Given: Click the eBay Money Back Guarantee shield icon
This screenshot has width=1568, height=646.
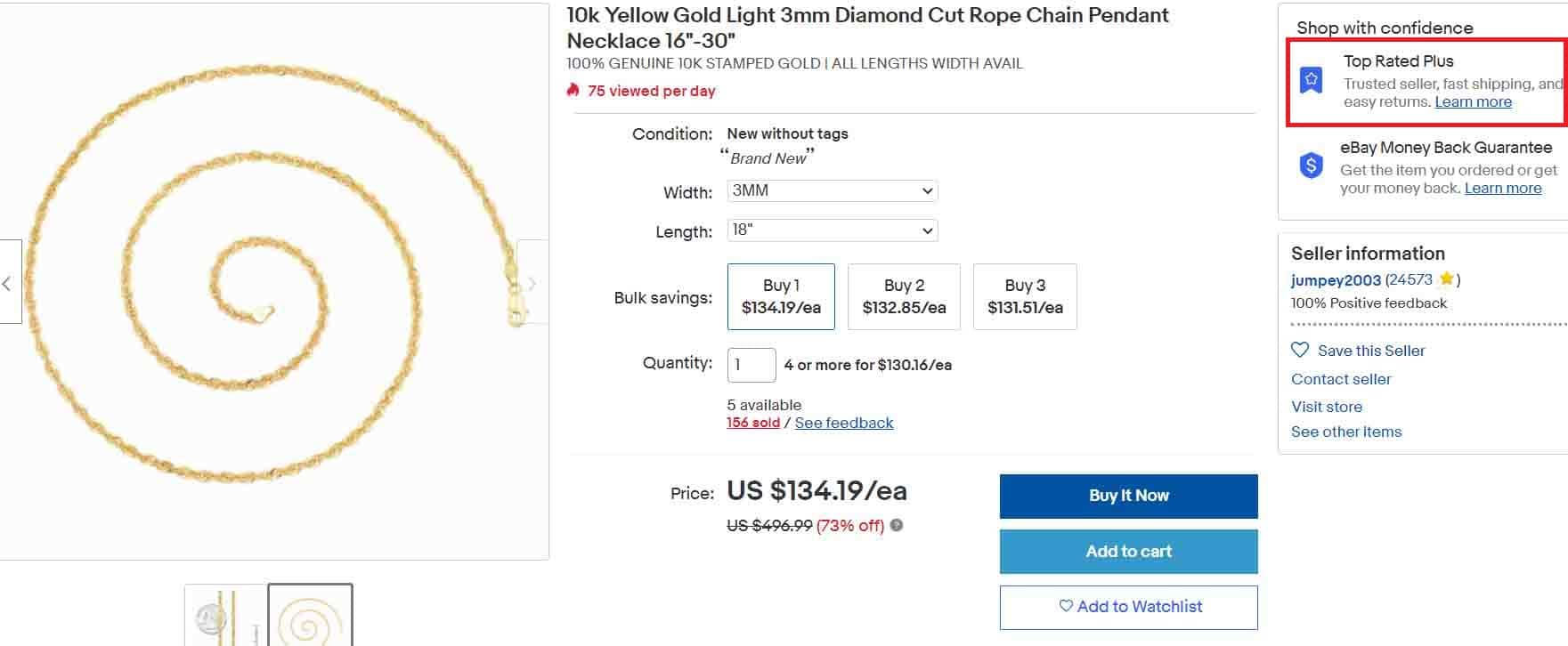Looking at the screenshot, I should [x=1311, y=165].
